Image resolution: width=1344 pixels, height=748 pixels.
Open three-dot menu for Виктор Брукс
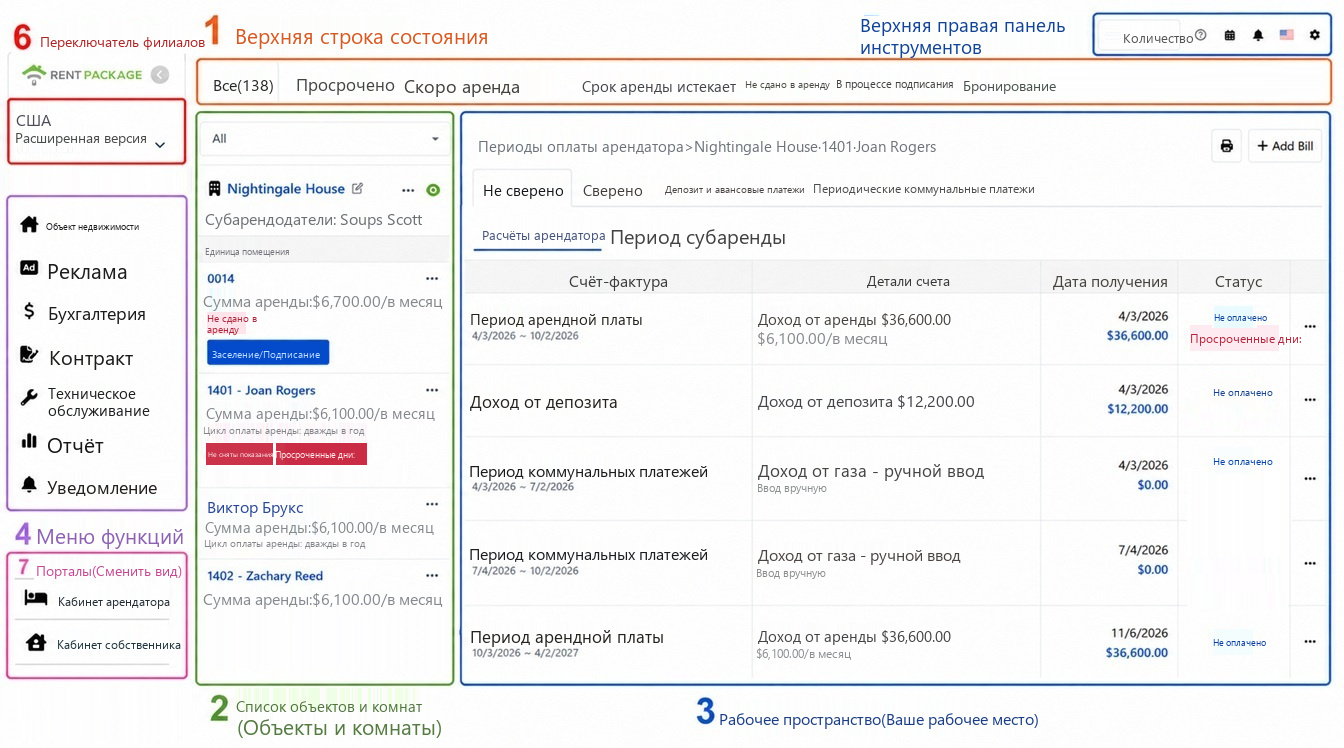(x=432, y=505)
